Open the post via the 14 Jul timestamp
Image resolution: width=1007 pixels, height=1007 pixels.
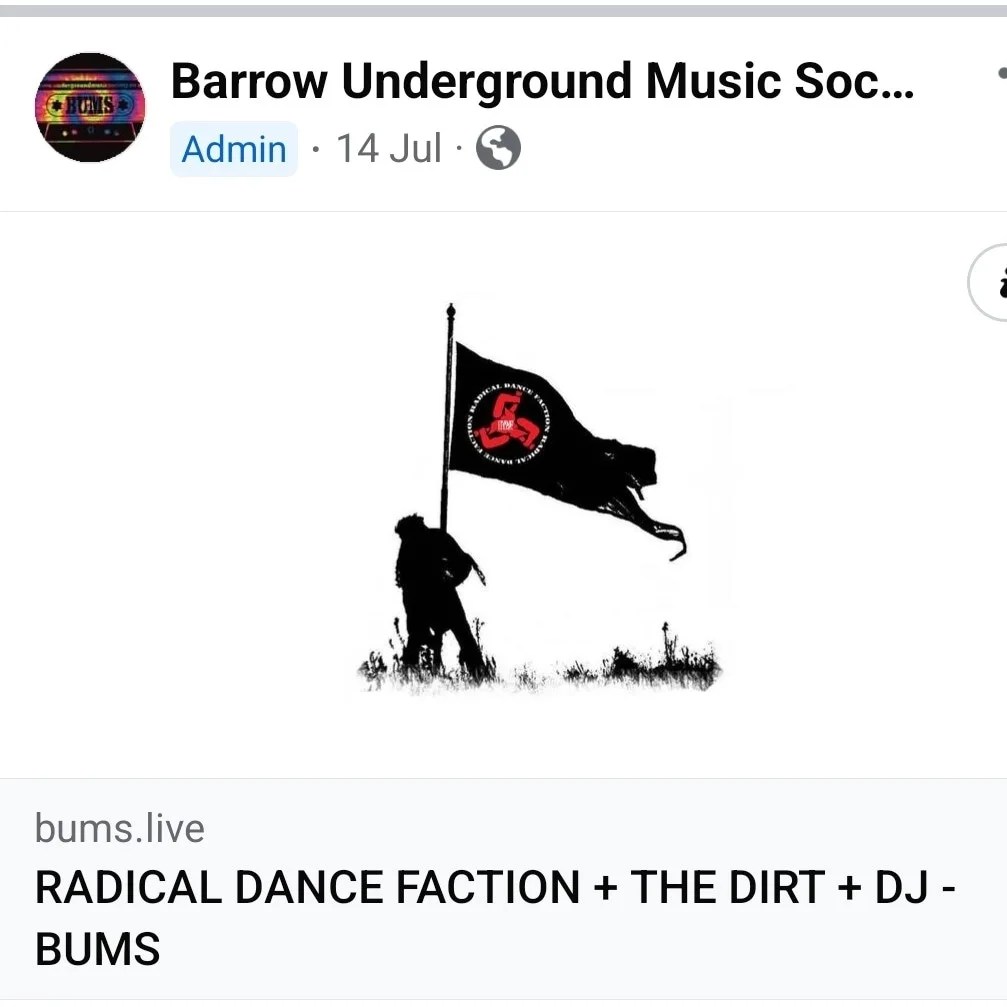[x=389, y=149]
